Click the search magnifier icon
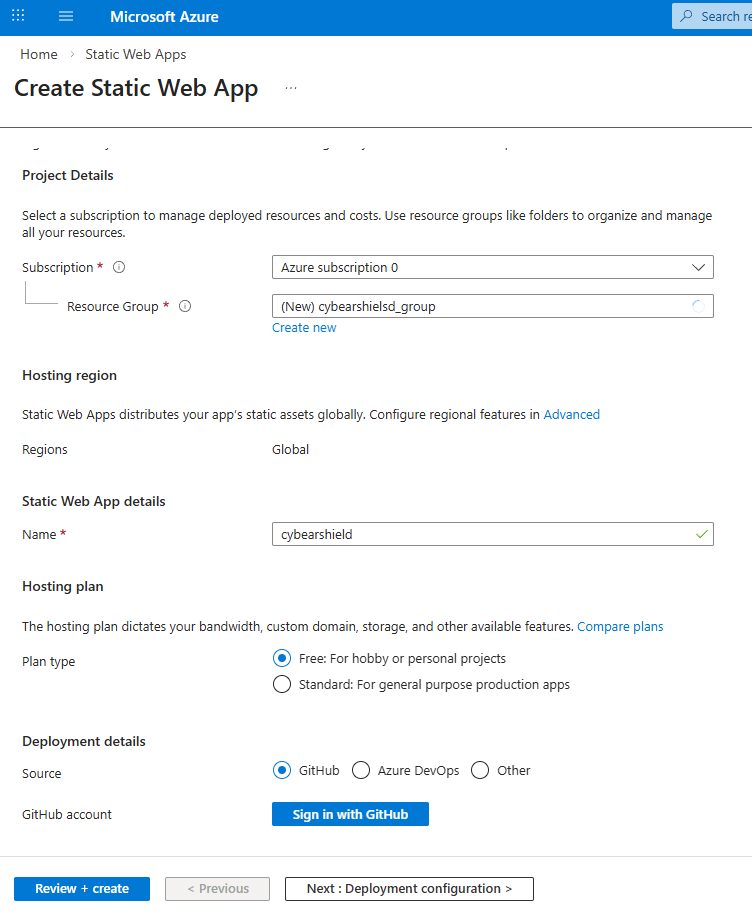This screenshot has width=752, height=920. click(686, 17)
